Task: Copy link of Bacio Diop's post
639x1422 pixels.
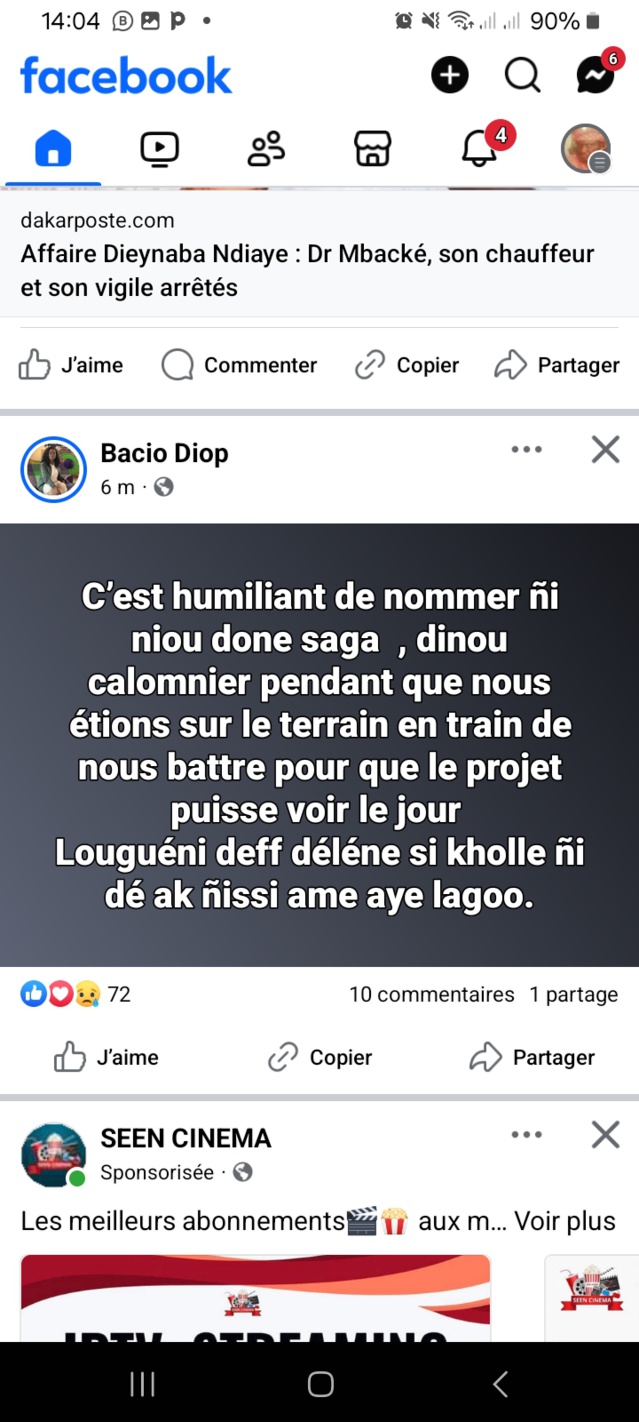Action: click(320, 1057)
